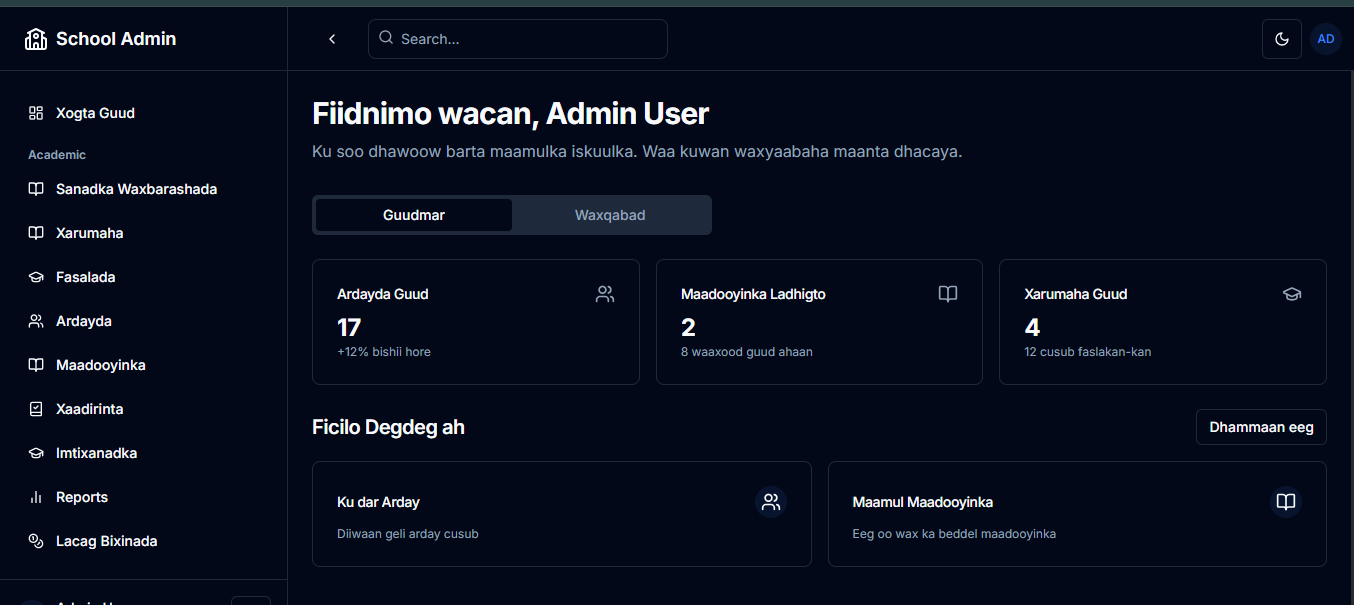1354x605 pixels.
Task: Open Sanadka Waxbarashada in the sidebar
Action: point(136,189)
